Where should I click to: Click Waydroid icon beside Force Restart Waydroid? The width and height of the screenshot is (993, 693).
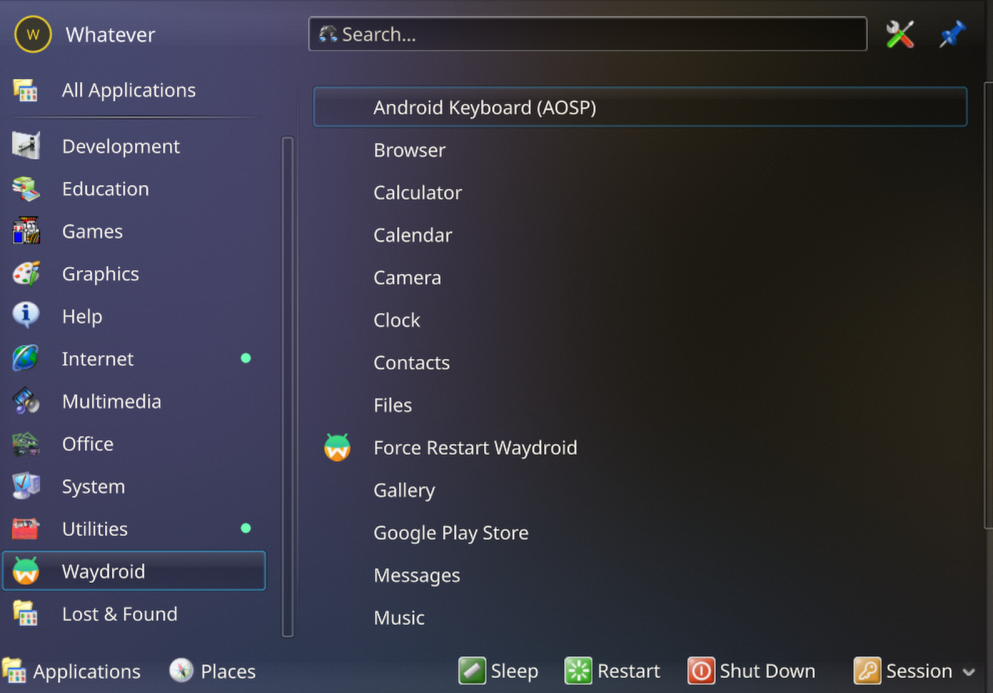pyautogui.click(x=337, y=447)
